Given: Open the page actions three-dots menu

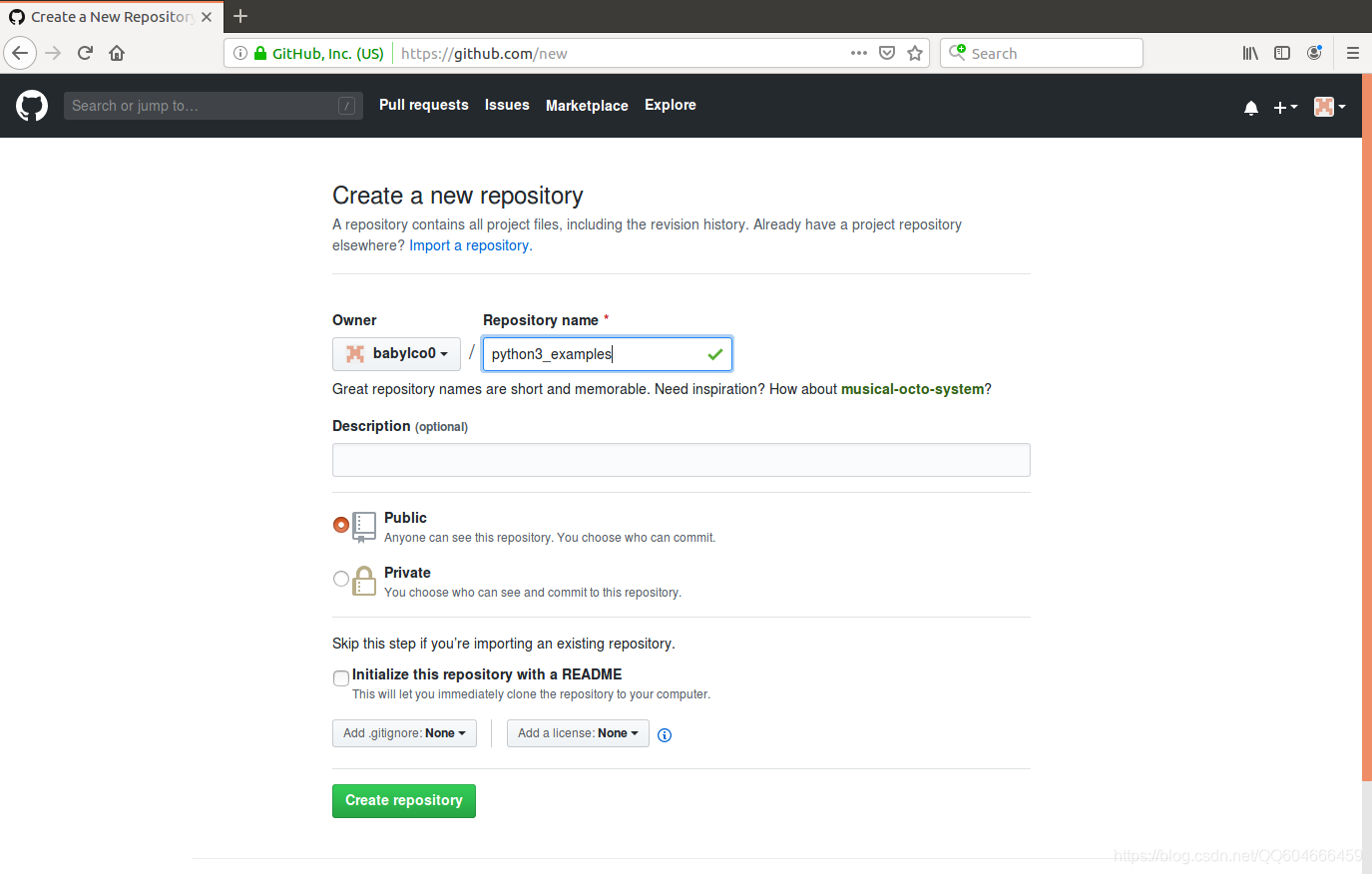Looking at the screenshot, I should [859, 53].
